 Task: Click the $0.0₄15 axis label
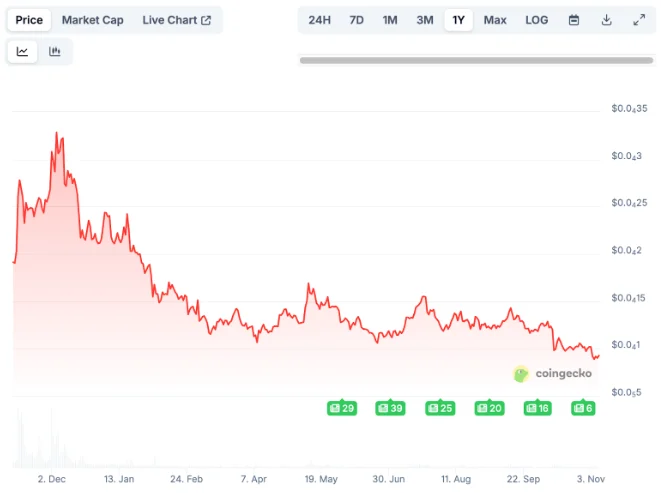629,298
